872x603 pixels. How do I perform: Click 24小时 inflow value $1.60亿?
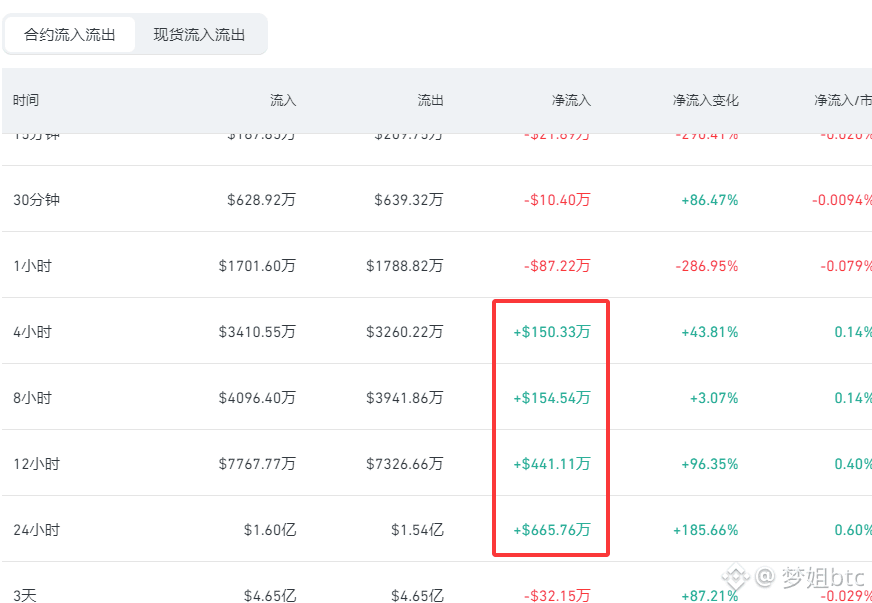pos(270,530)
